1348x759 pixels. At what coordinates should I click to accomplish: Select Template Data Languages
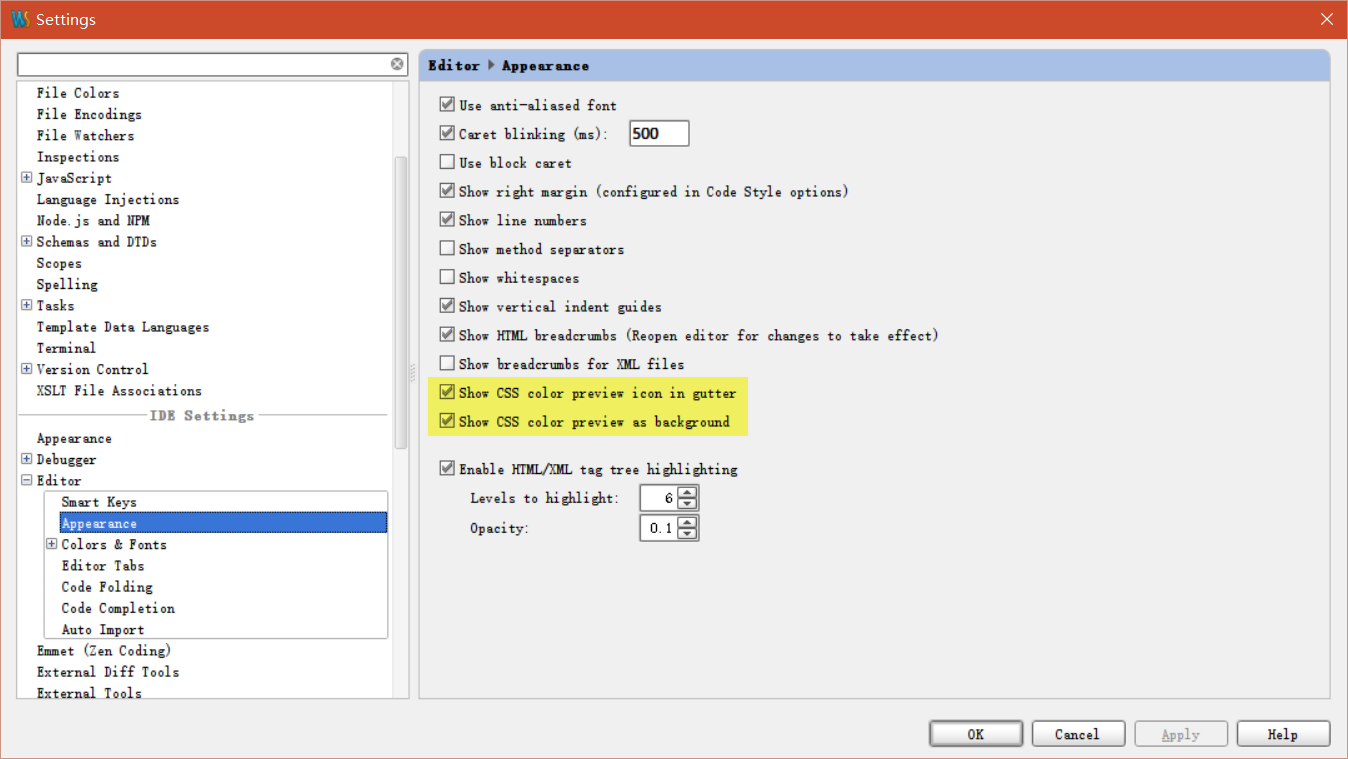coord(123,327)
